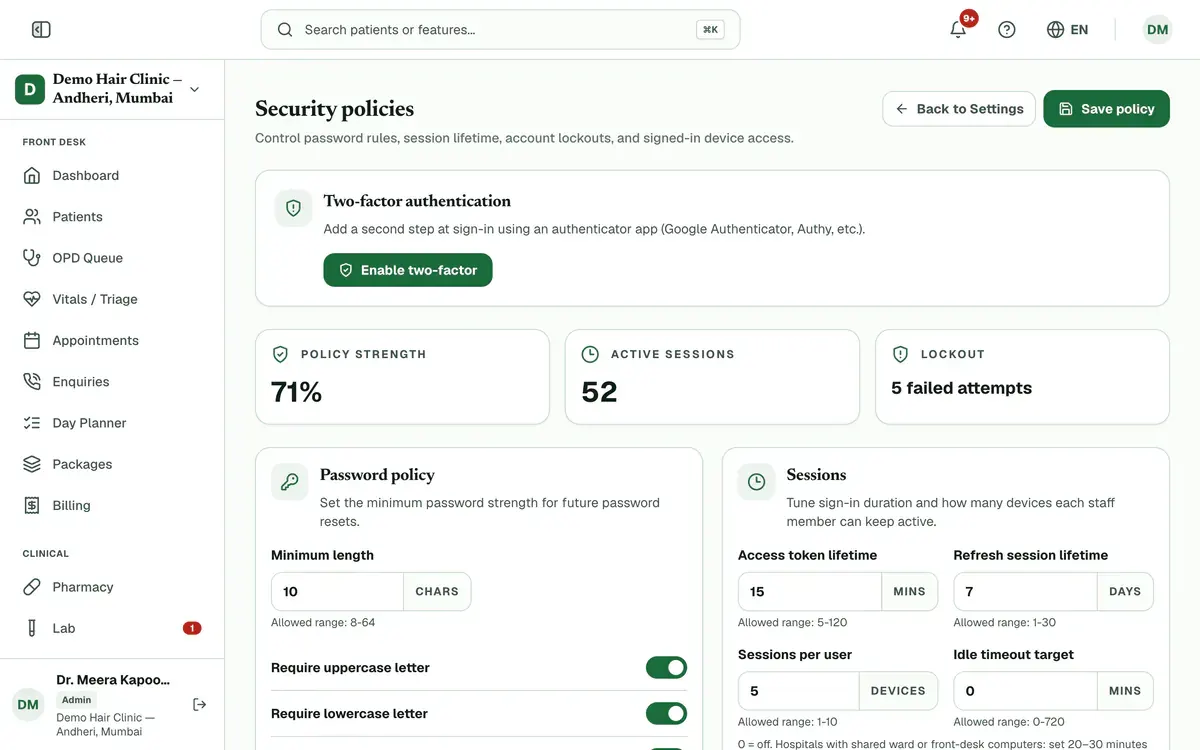Open Day Planner page
Image resolution: width=1200 pixels, height=750 pixels.
click(x=112, y=423)
